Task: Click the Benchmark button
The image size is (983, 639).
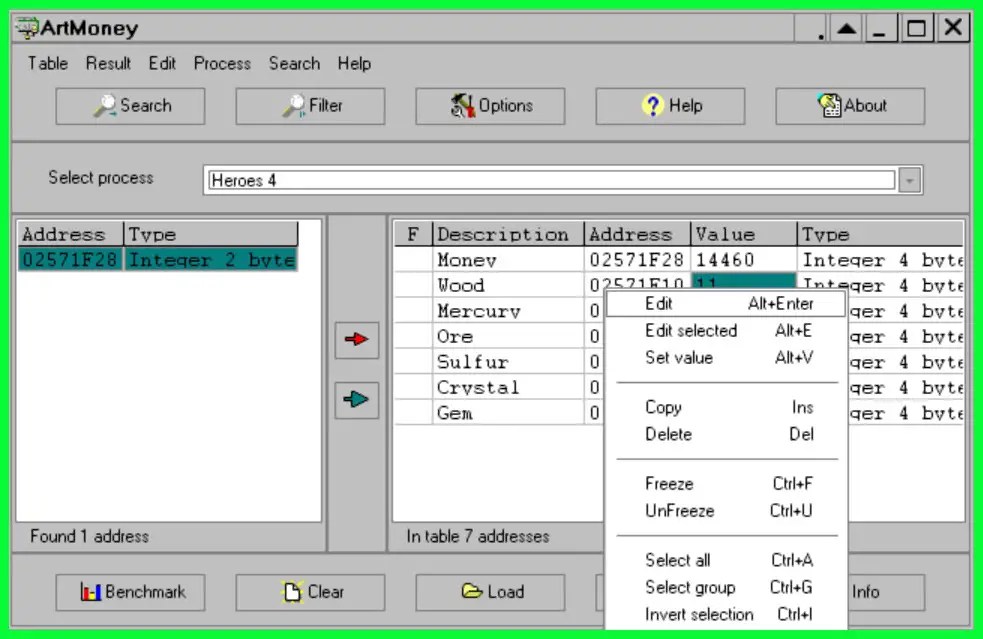Action: coord(130,592)
